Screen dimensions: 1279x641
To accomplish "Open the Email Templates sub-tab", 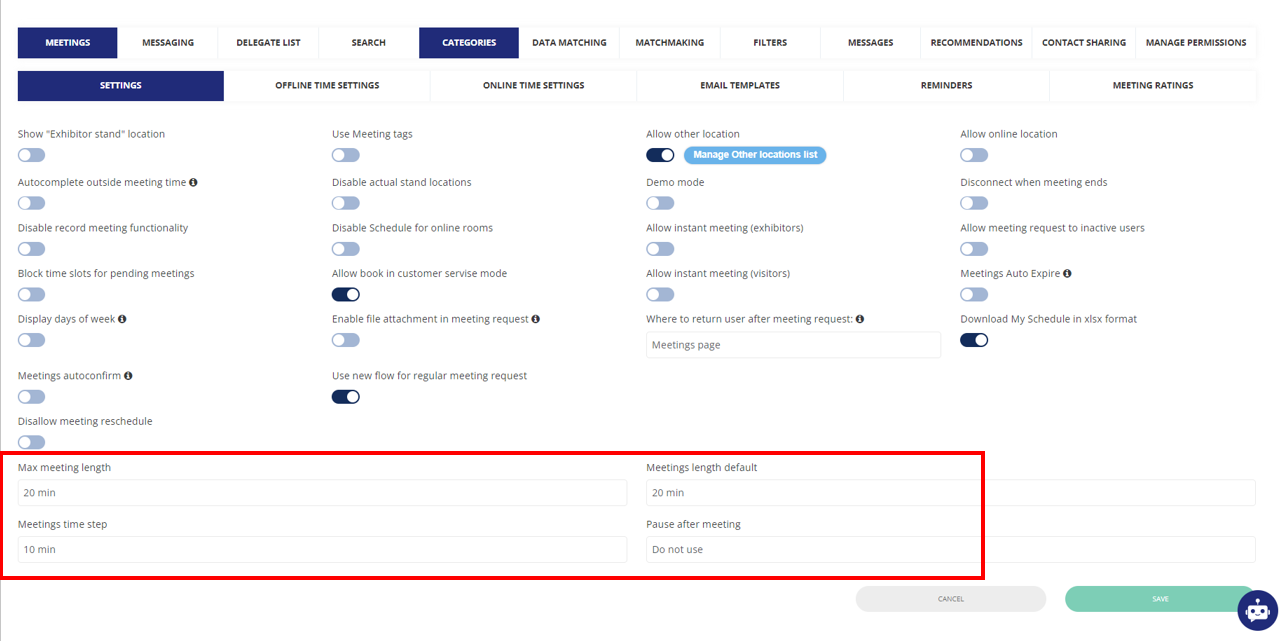I will click(x=739, y=86).
